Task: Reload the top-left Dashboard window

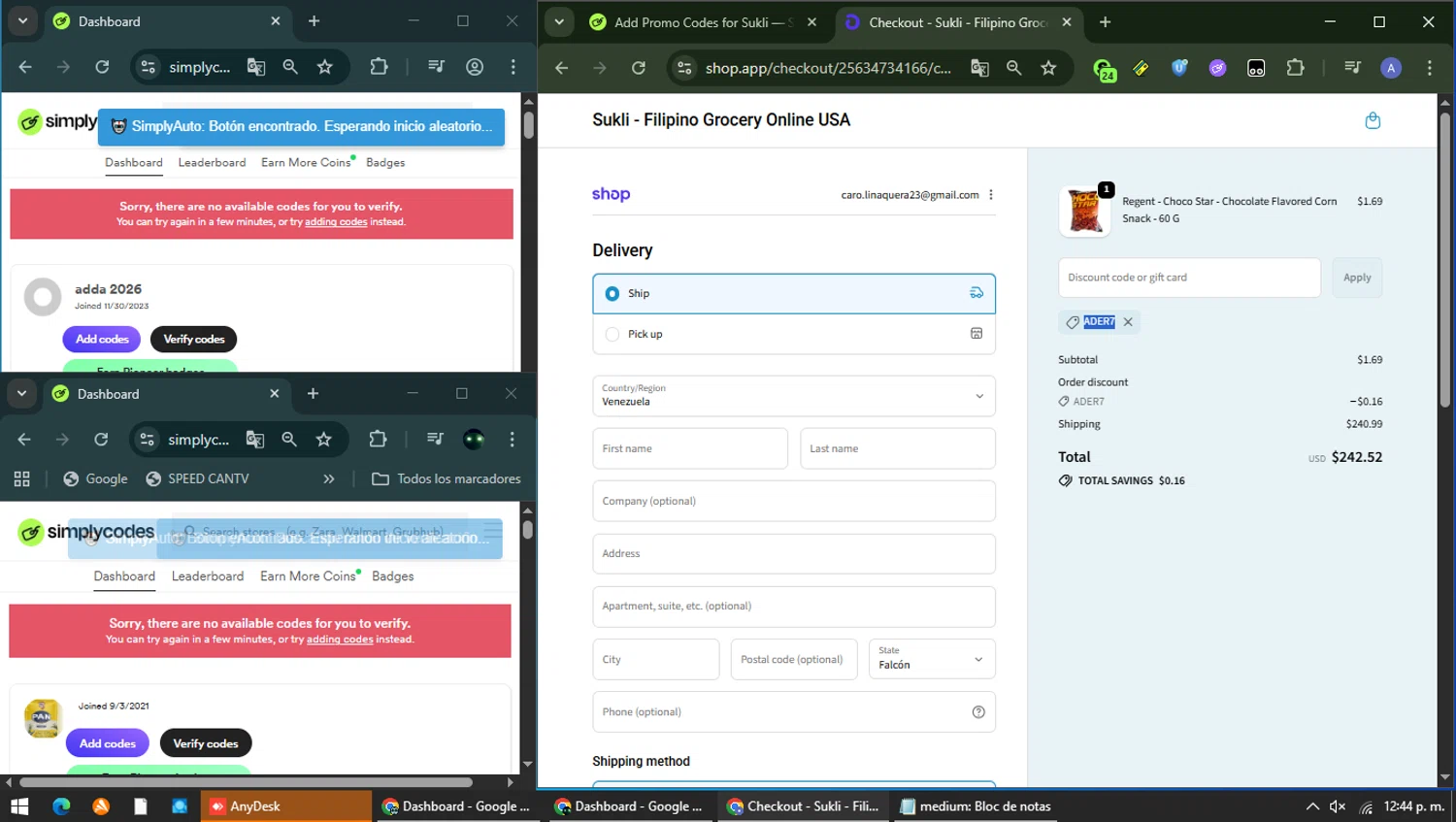Action: (102, 67)
